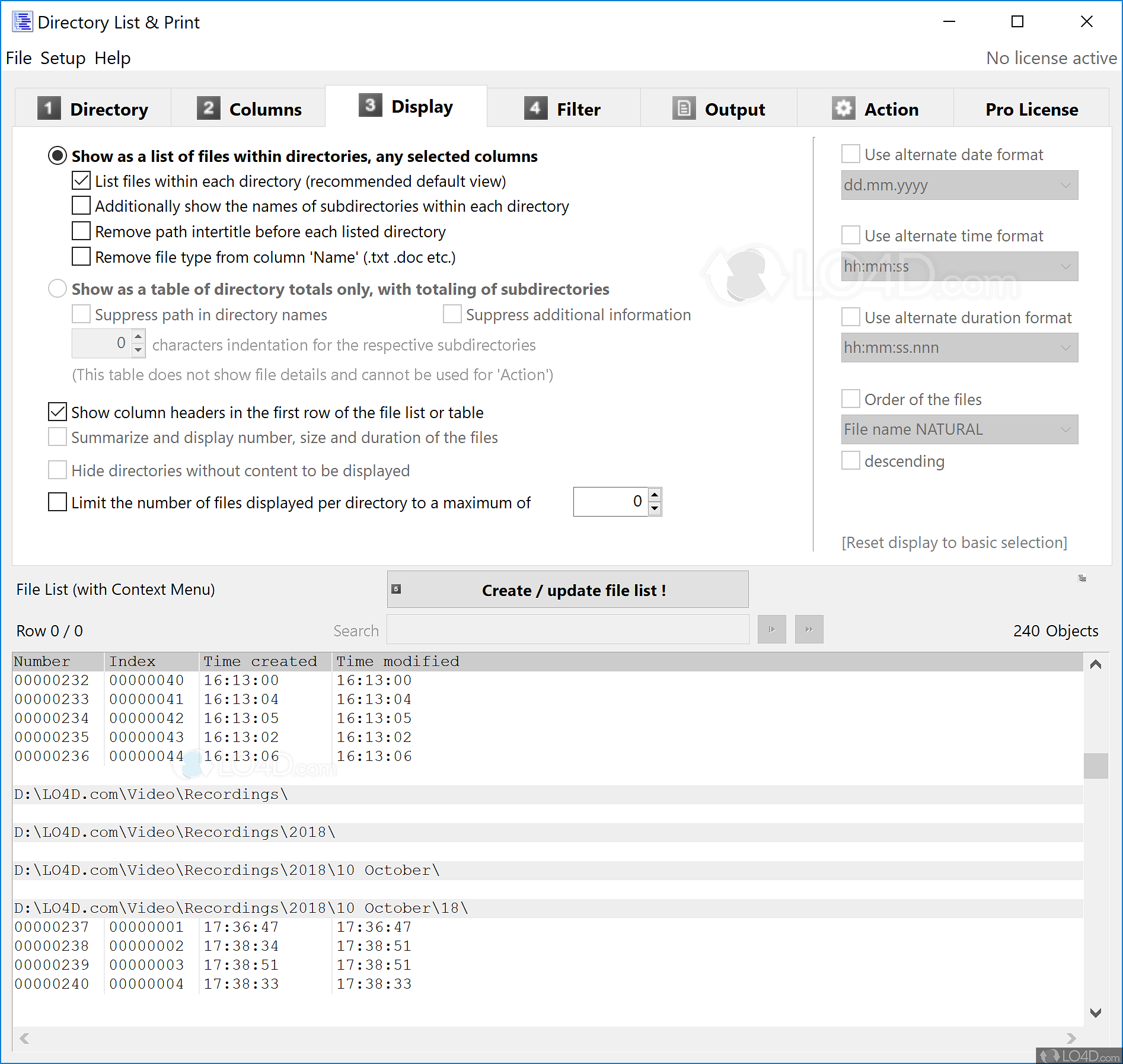The height and width of the screenshot is (1064, 1123).
Task: Click 'Create / update file list !' button
Action: pyautogui.click(x=567, y=590)
